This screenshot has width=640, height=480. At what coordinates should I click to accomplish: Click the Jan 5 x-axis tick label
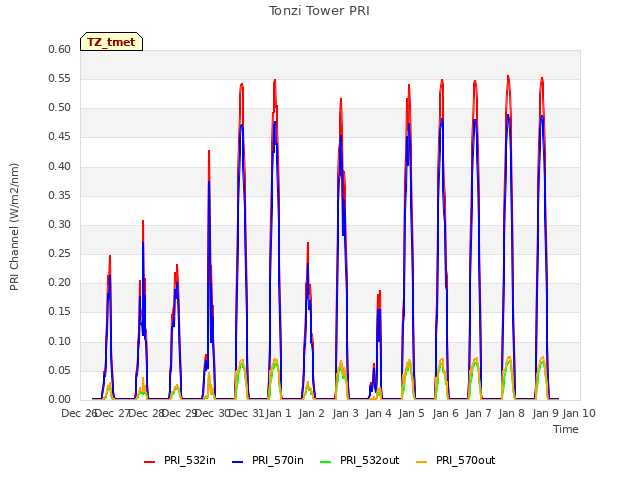(411, 413)
